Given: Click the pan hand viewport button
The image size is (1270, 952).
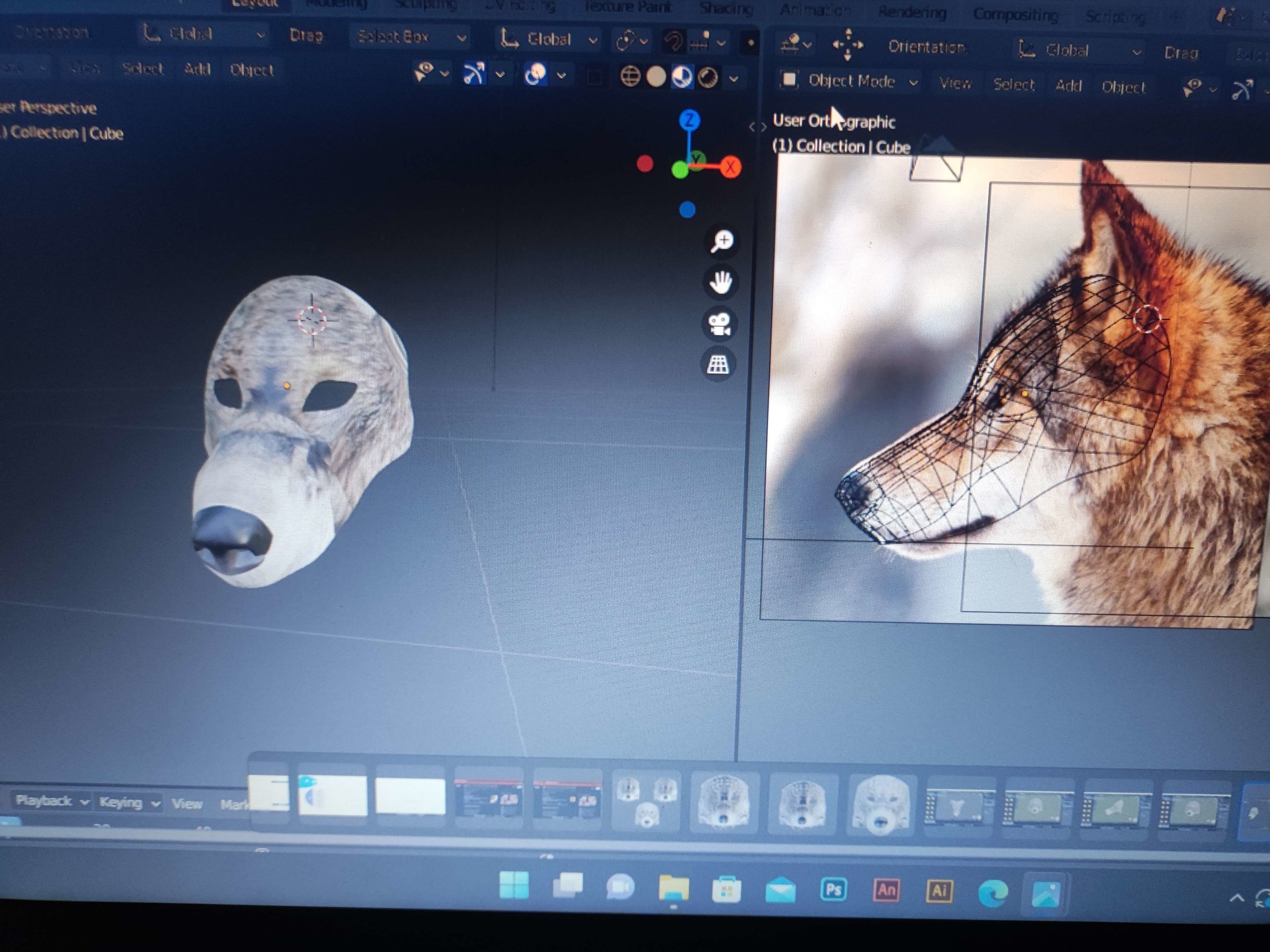Looking at the screenshot, I should [720, 282].
